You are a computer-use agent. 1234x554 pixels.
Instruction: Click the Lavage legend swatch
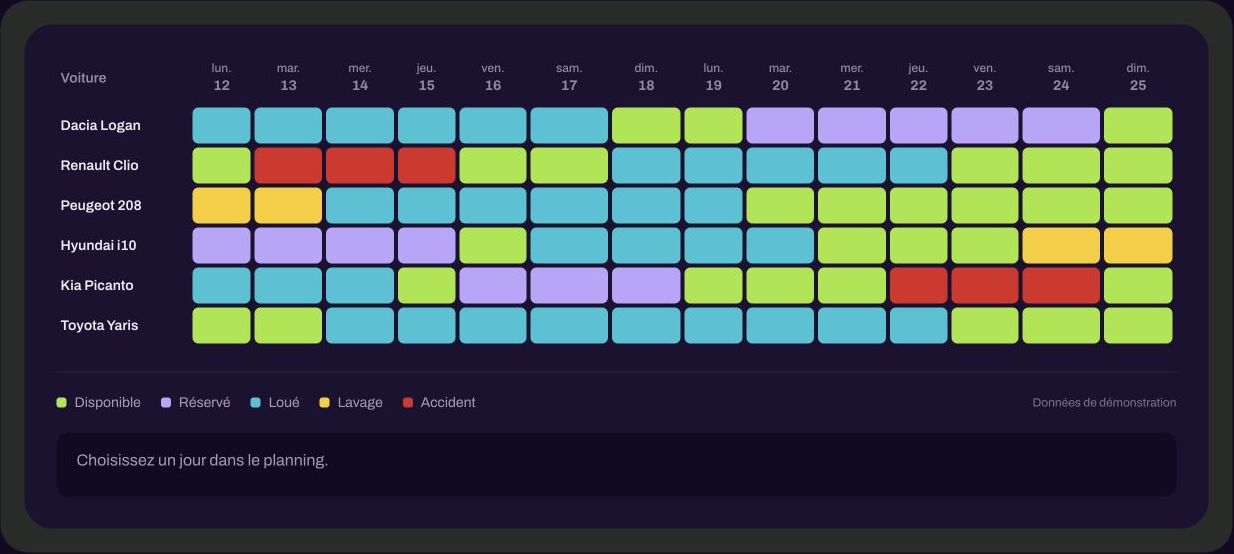click(x=324, y=403)
